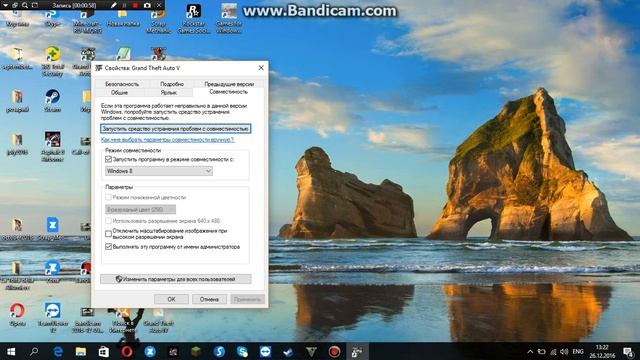640x360 pixels.
Task: Open Minecraft block icon on taskbar
Action: click(x=196, y=351)
